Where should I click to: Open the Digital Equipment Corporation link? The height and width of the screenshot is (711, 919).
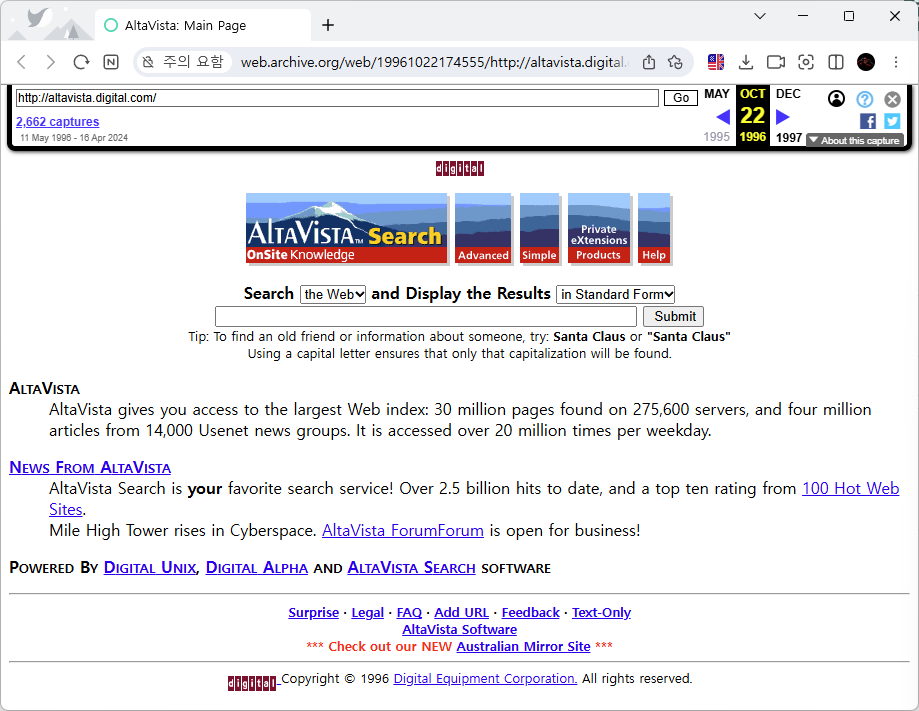click(485, 679)
